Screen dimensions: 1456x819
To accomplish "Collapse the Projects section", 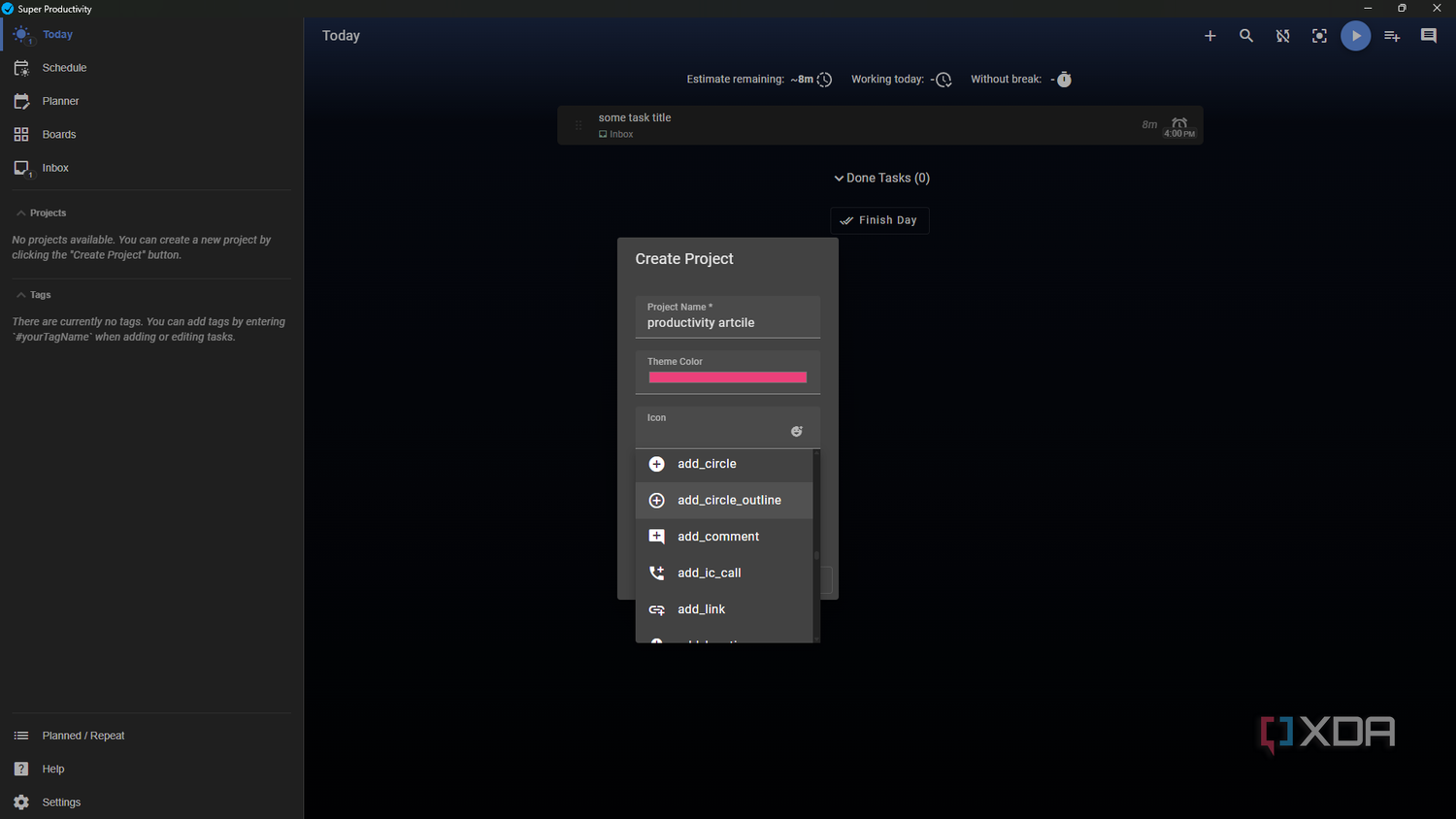I will tap(41, 213).
